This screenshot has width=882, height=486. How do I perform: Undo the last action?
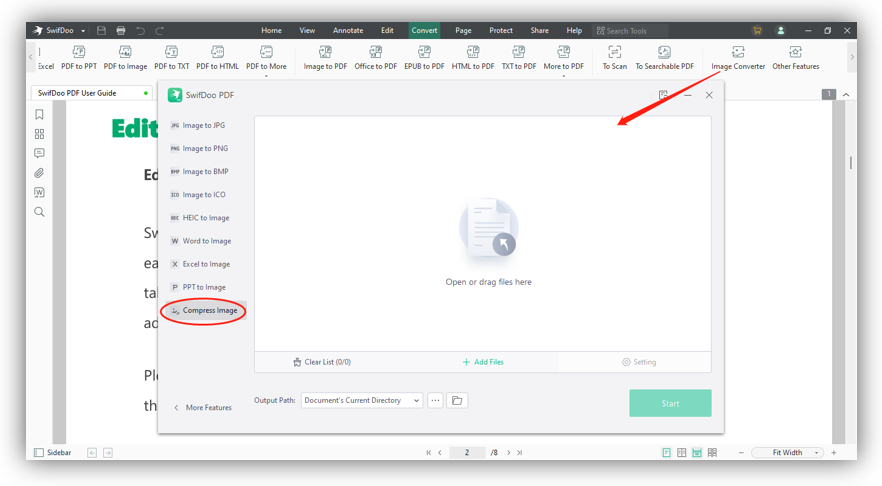[x=140, y=30]
